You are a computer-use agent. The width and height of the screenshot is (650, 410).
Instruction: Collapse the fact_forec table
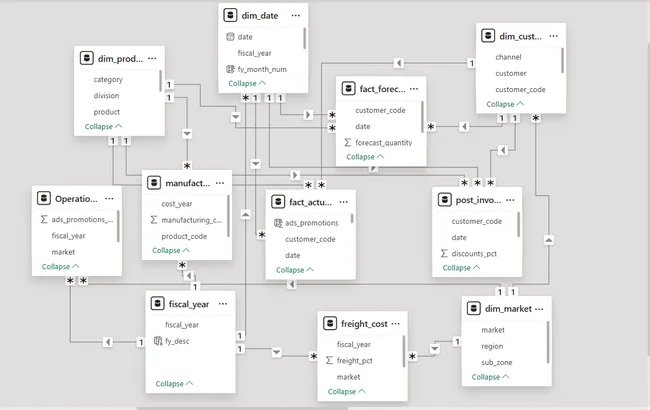pyautogui.click(x=365, y=157)
